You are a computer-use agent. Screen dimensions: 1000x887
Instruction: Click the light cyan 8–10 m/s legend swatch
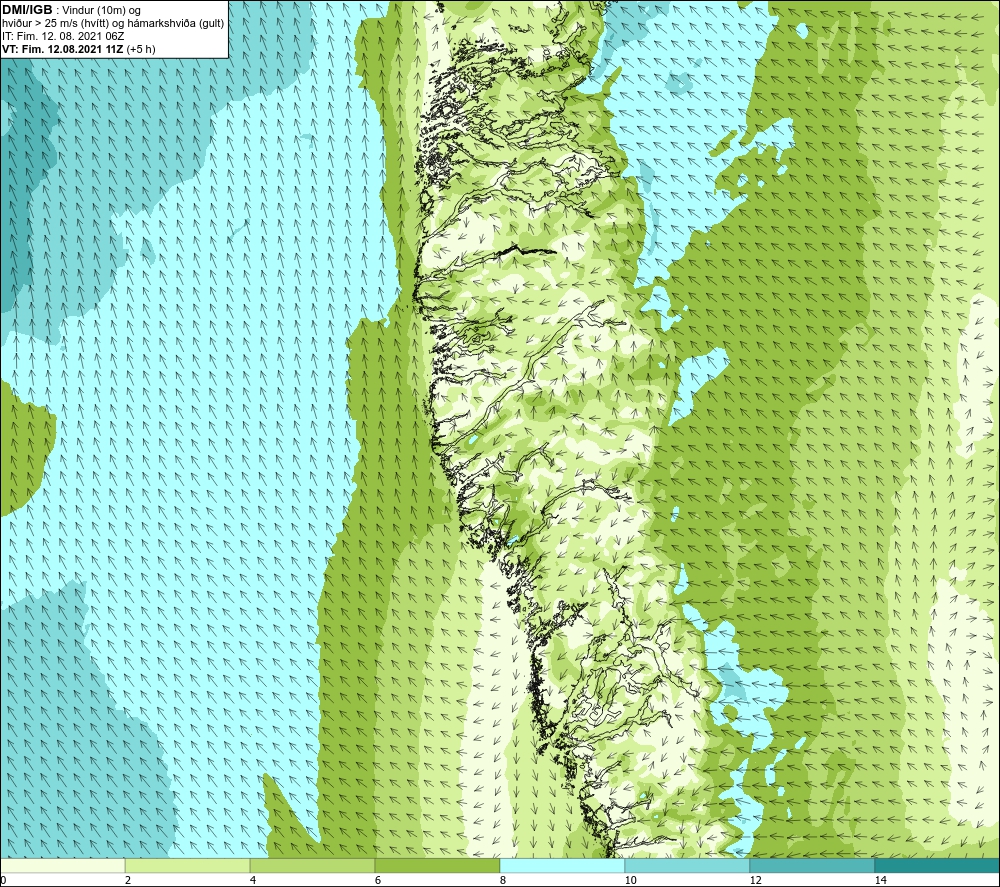562,866
